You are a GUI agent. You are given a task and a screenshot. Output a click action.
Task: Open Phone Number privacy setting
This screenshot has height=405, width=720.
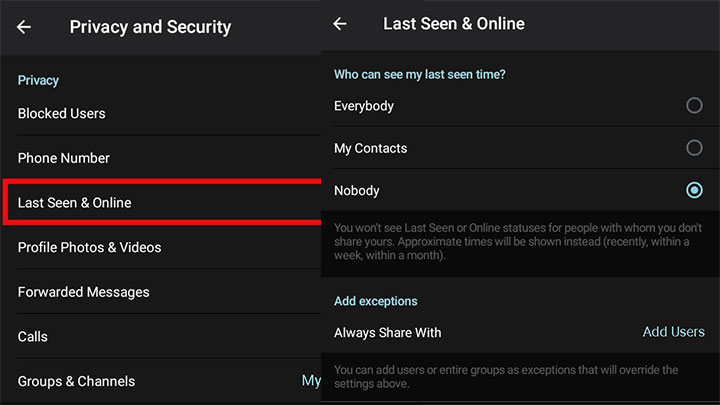pyautogui.click(x=161, y=158)
